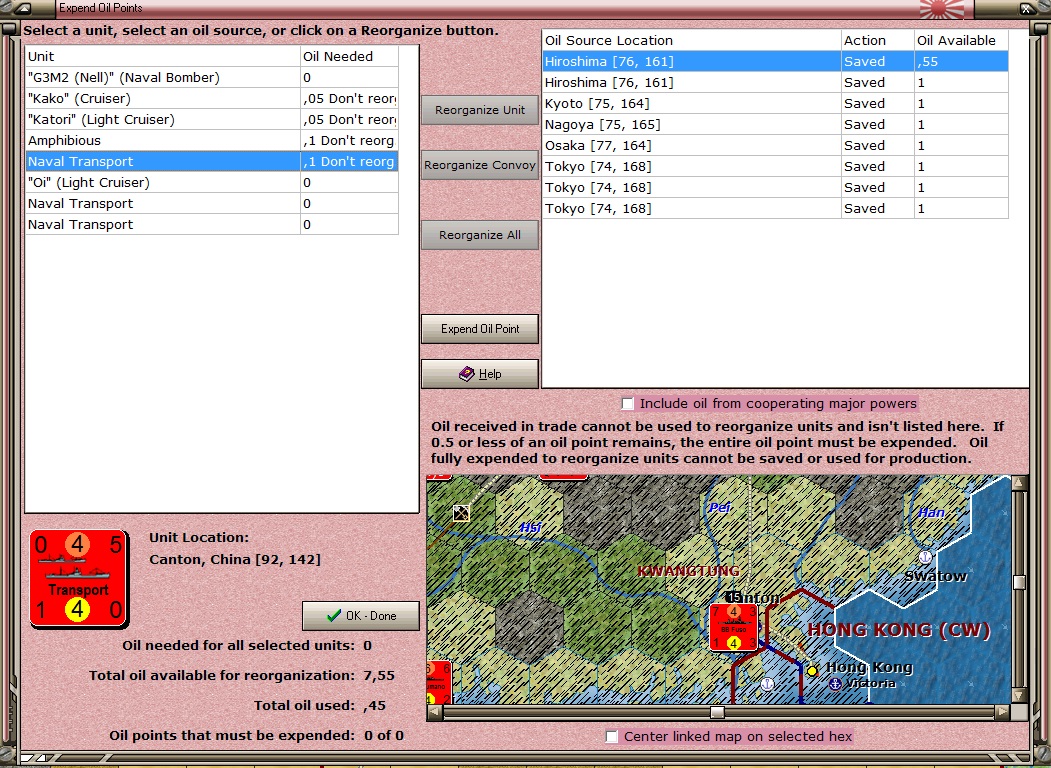Select the highlighted Hiroshima oil source row
The image size is (1051, 768).
pos(775,62)
